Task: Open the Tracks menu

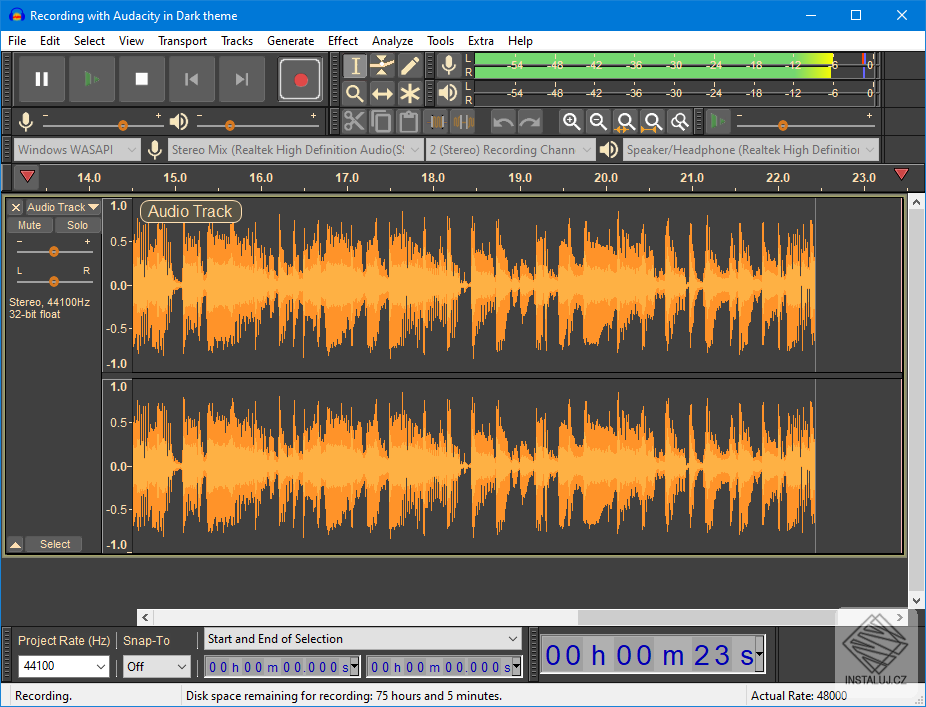Action: click(237, 41)
